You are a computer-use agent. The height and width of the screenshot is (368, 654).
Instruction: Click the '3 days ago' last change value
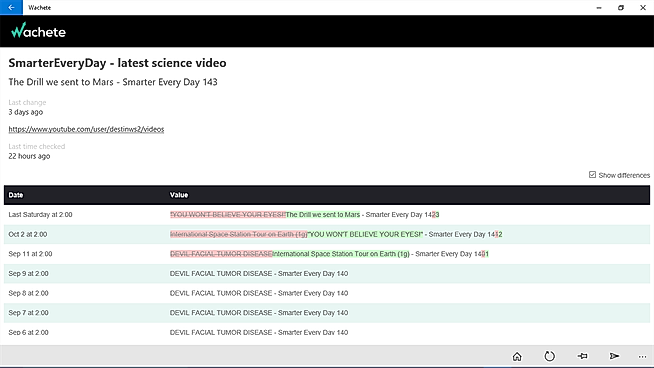click(x=25, y=112)
